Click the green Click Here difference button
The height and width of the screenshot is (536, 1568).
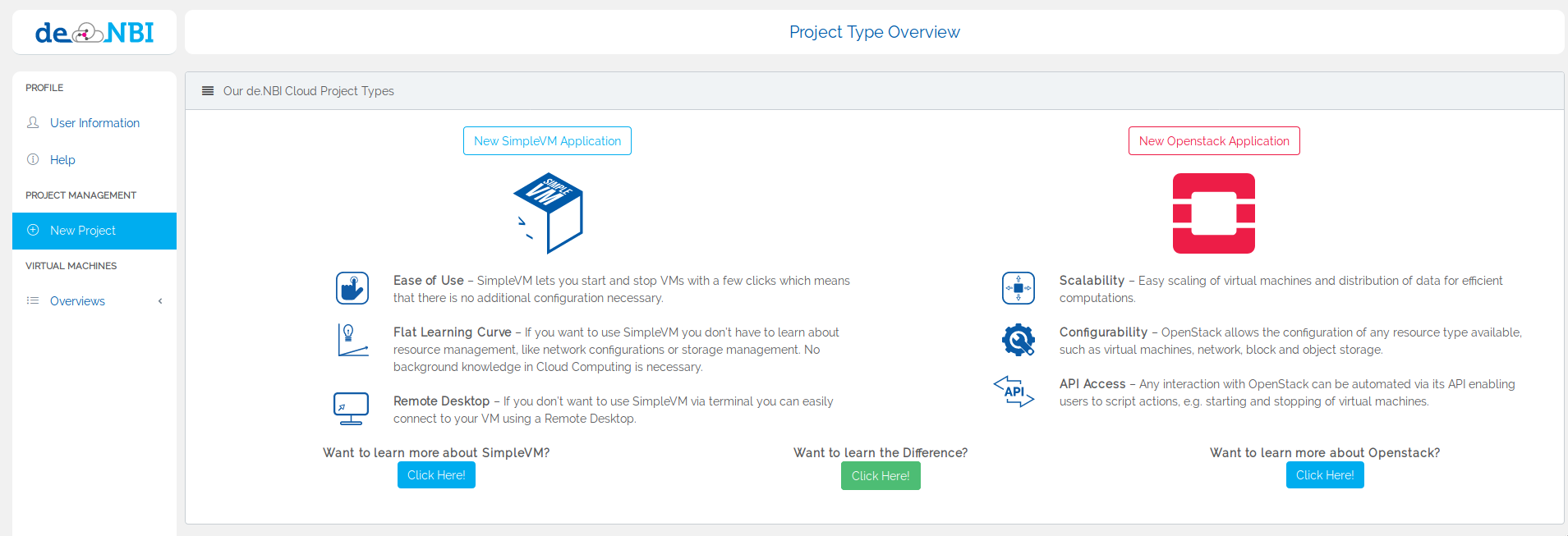(881, 476)
